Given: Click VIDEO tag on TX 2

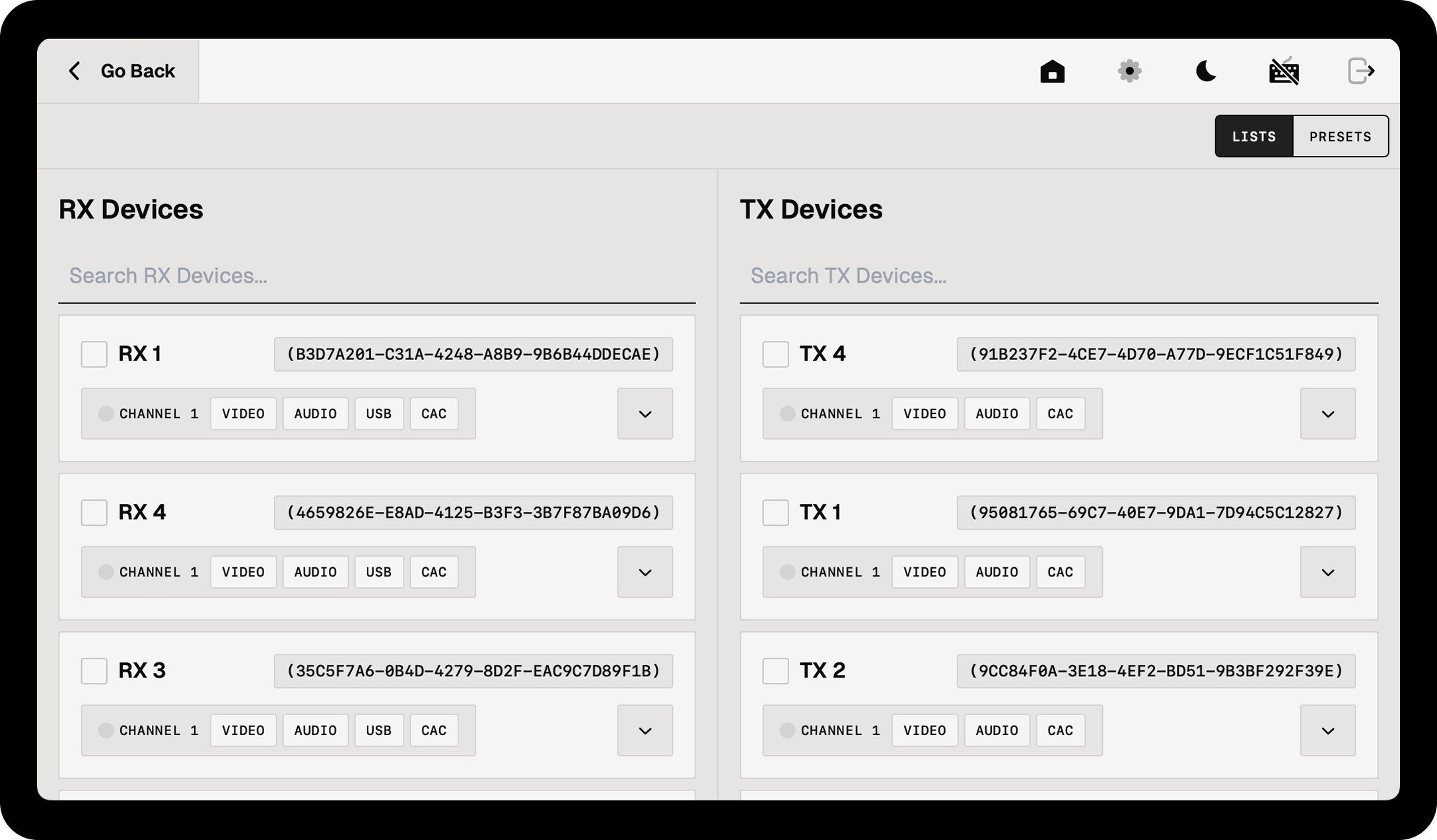Looking at the screenshot, I should coord(925,730).
